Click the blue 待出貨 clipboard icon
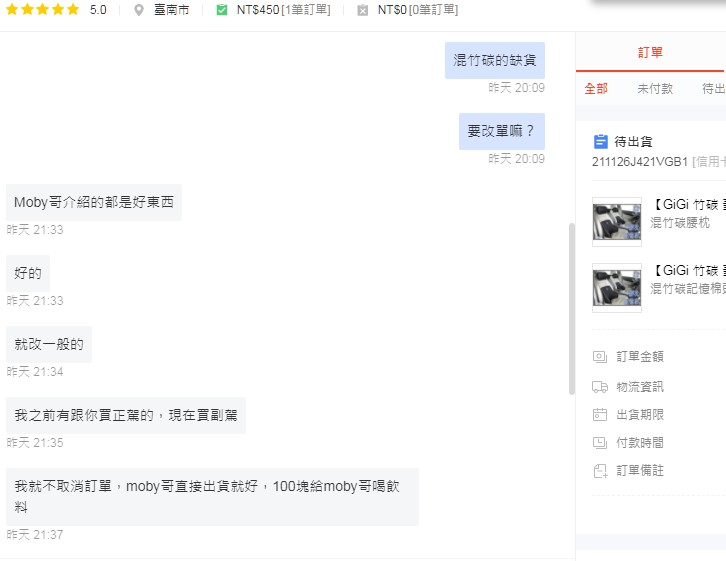 click(x=600, y=142)
